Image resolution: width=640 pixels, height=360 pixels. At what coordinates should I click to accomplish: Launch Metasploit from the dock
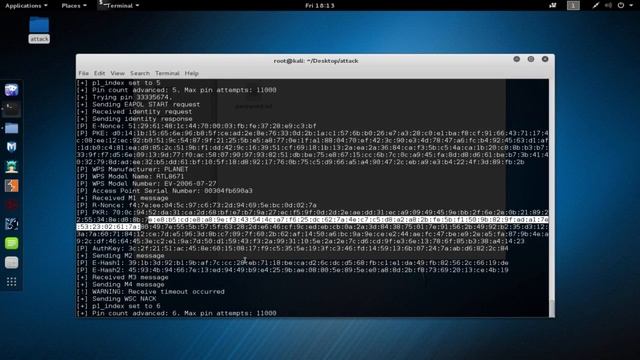[x=11, y=147]
